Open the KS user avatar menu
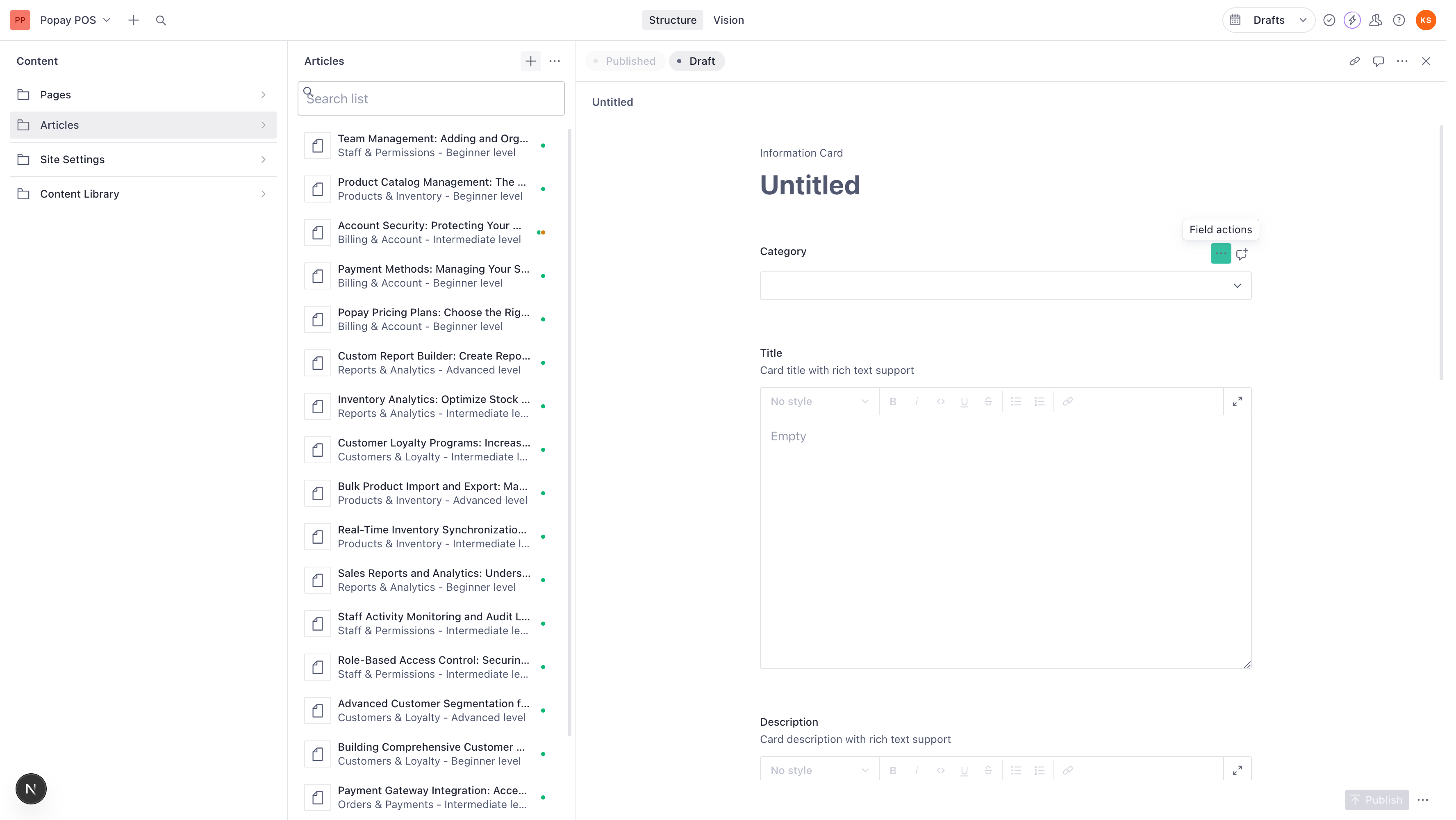The width and height of the screenshot is (1456, 820). coord(1426,20)
